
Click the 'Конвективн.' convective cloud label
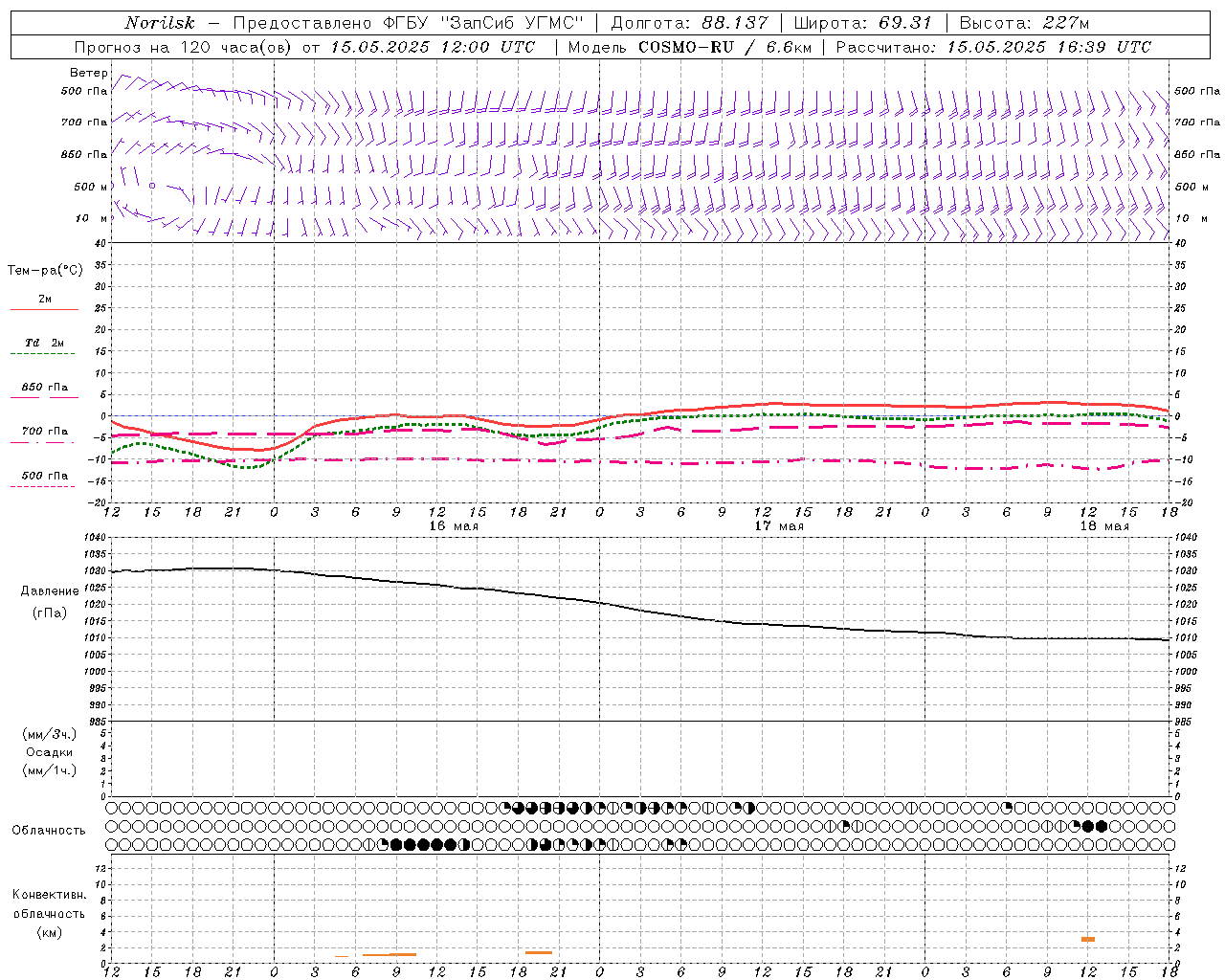click(50, 895)
